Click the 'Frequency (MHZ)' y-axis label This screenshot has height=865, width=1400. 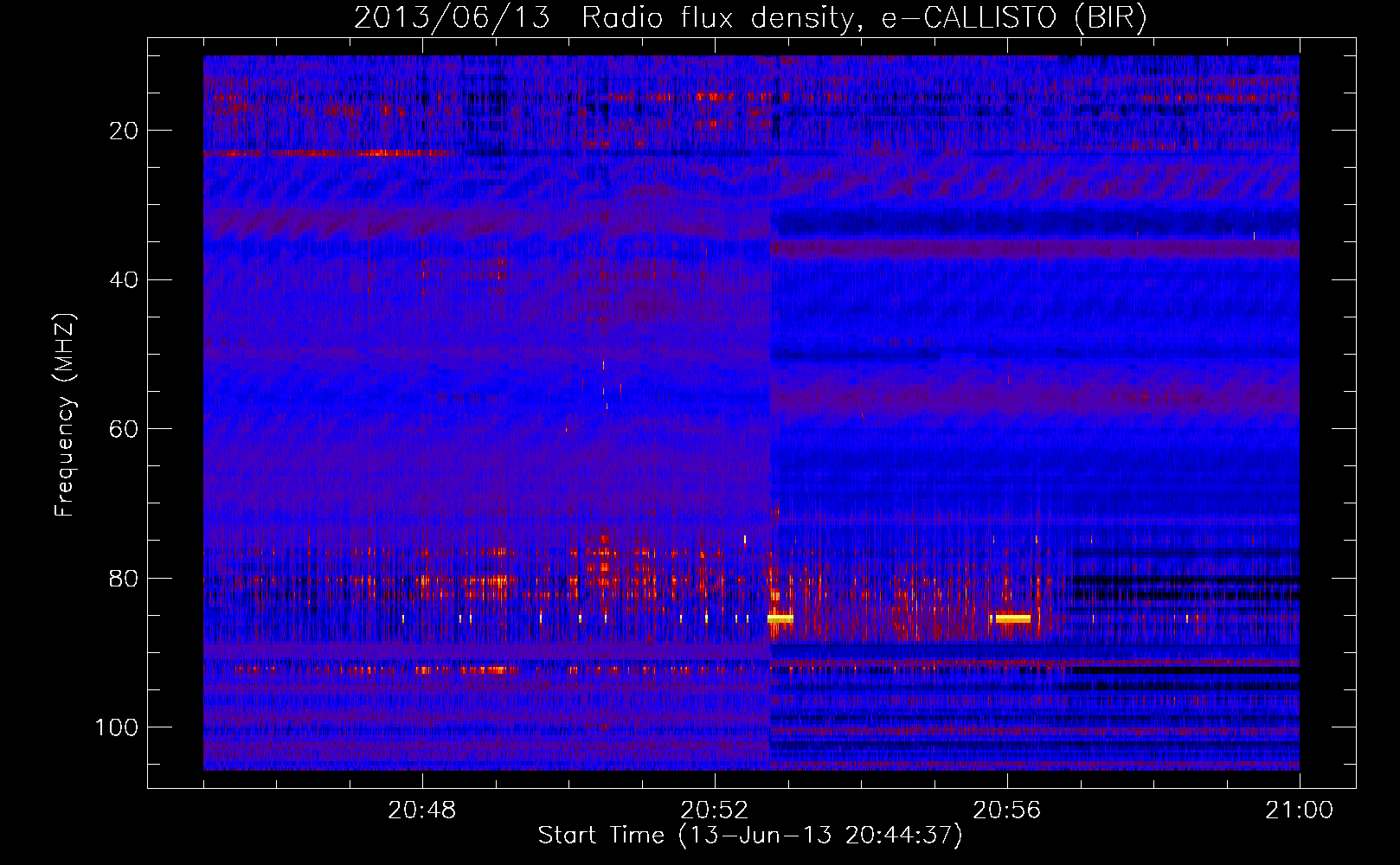pos(65,414)
